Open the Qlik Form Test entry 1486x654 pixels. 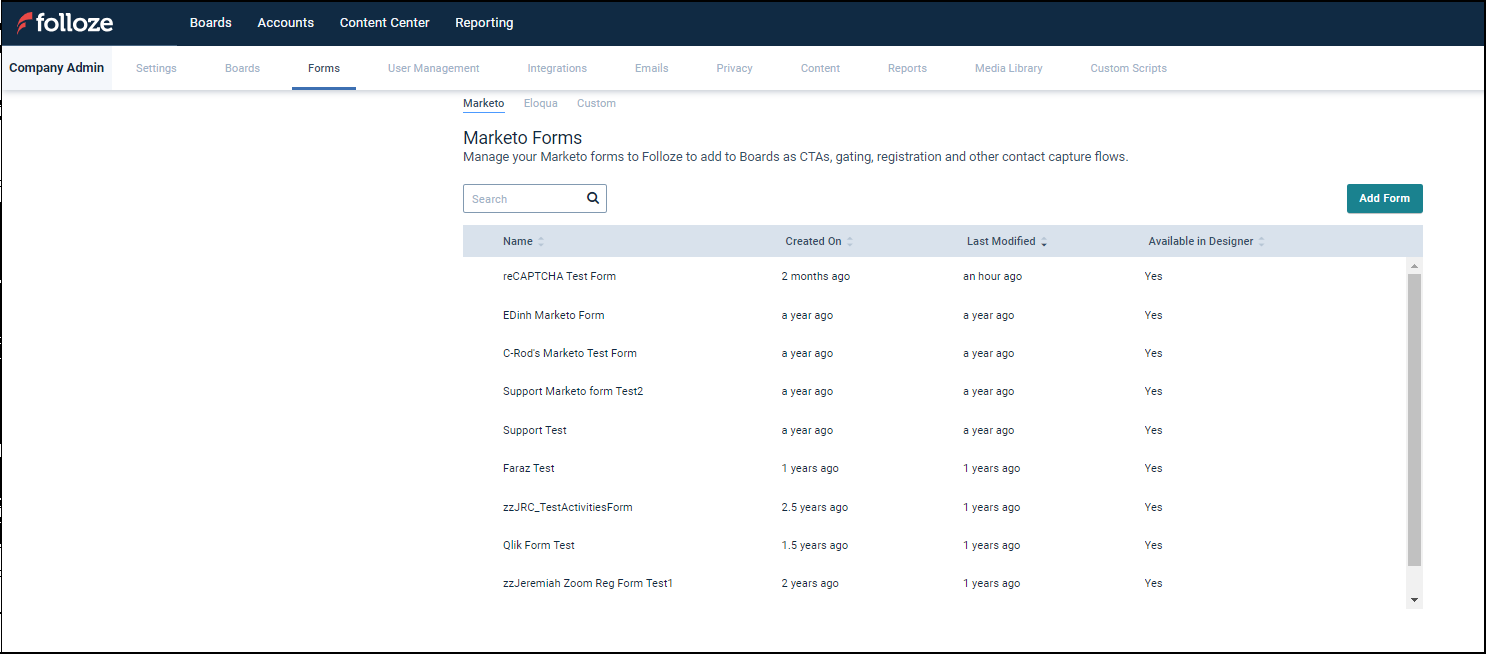538,545
